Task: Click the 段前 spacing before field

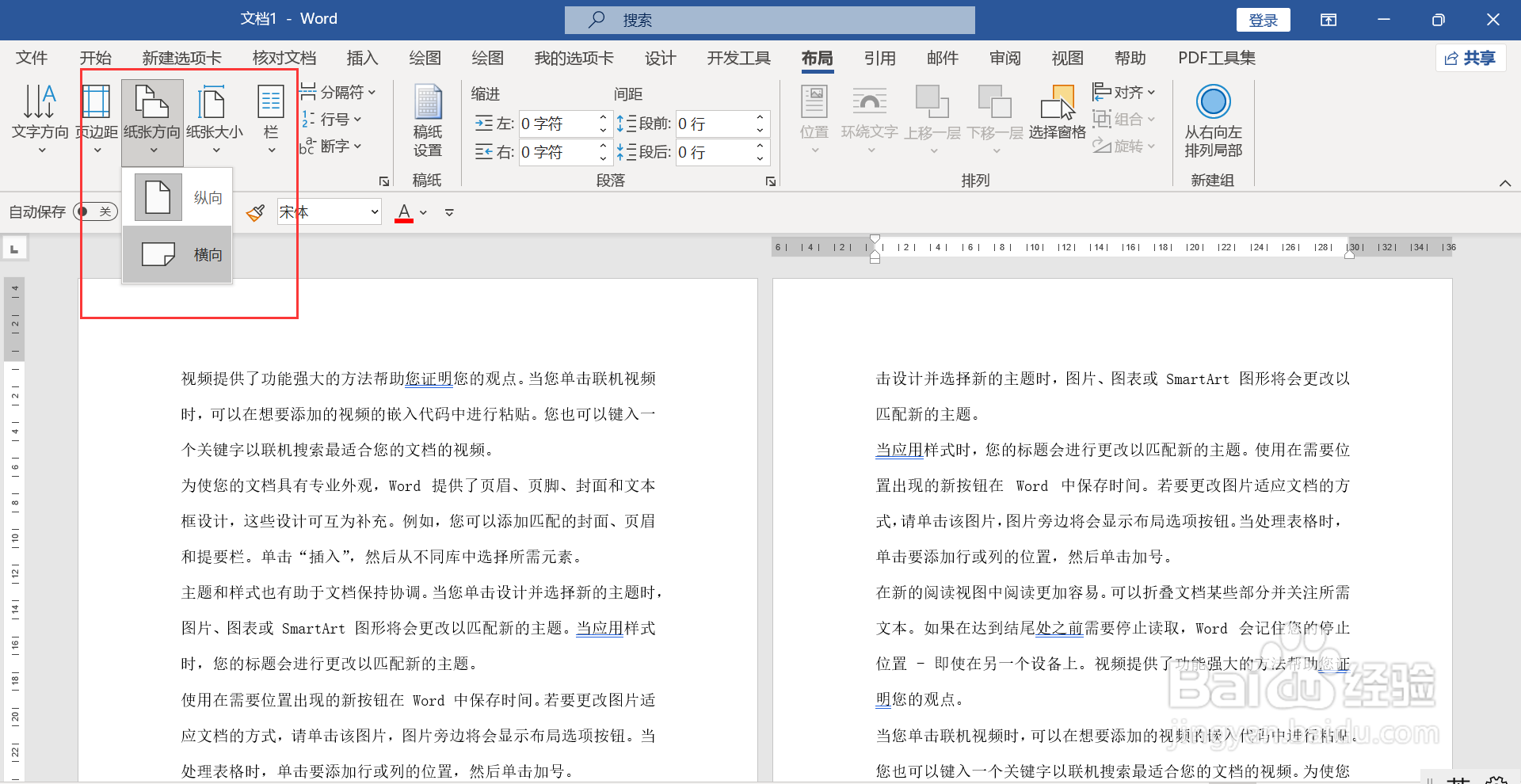Action: coord(713,124)
